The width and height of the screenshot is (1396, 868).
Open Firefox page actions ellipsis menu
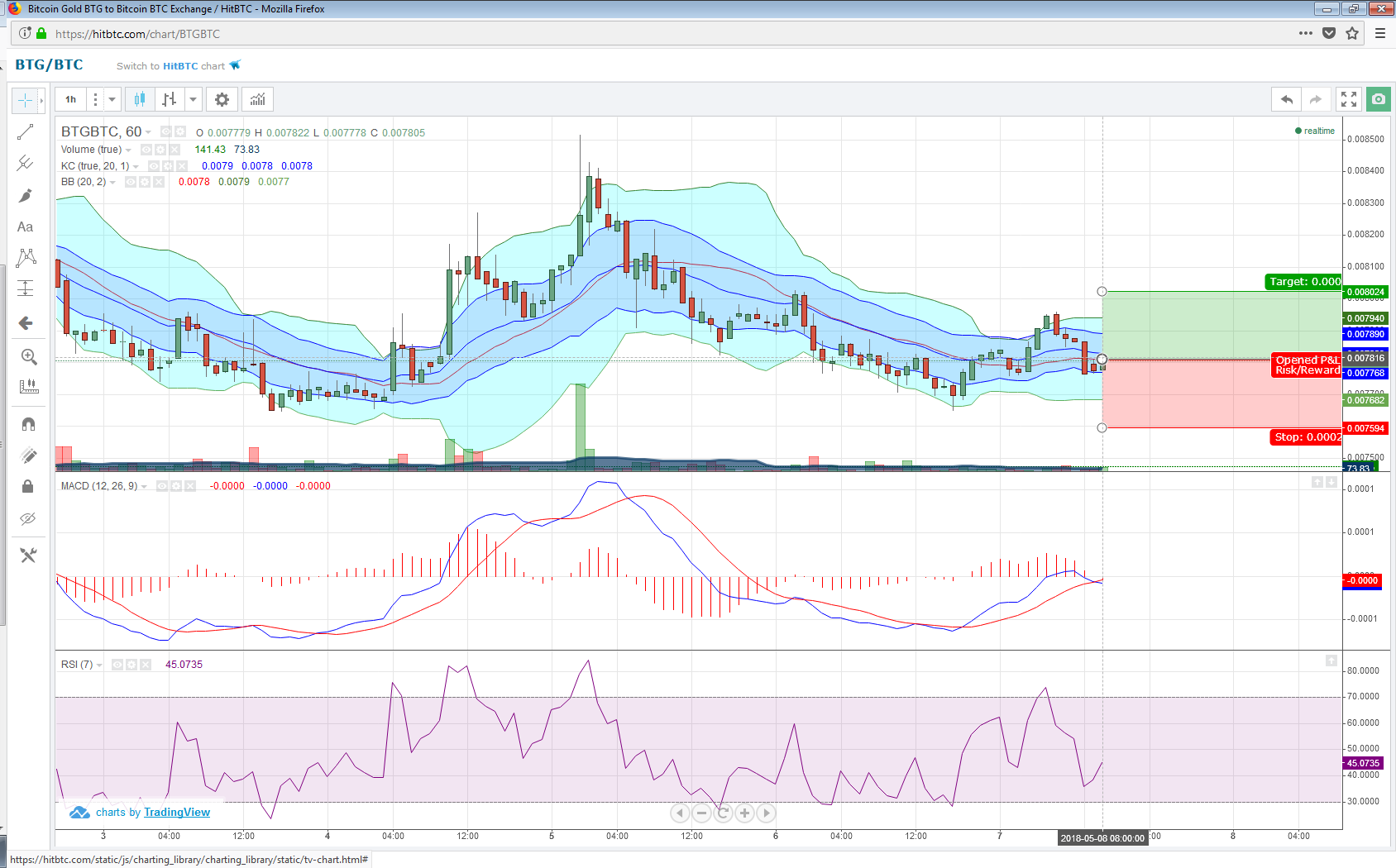[1306, 34]
